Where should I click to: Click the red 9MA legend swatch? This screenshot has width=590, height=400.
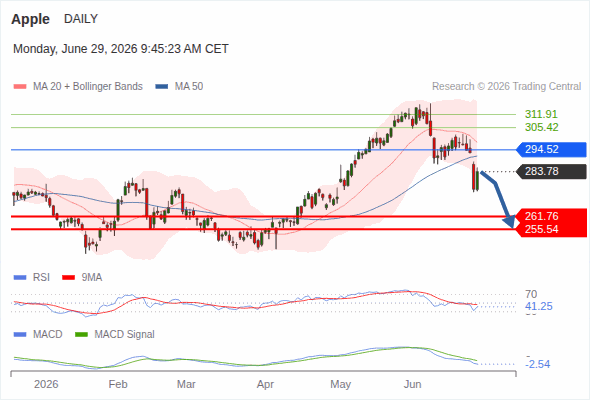pyautogui.click(x=68, y=278)
